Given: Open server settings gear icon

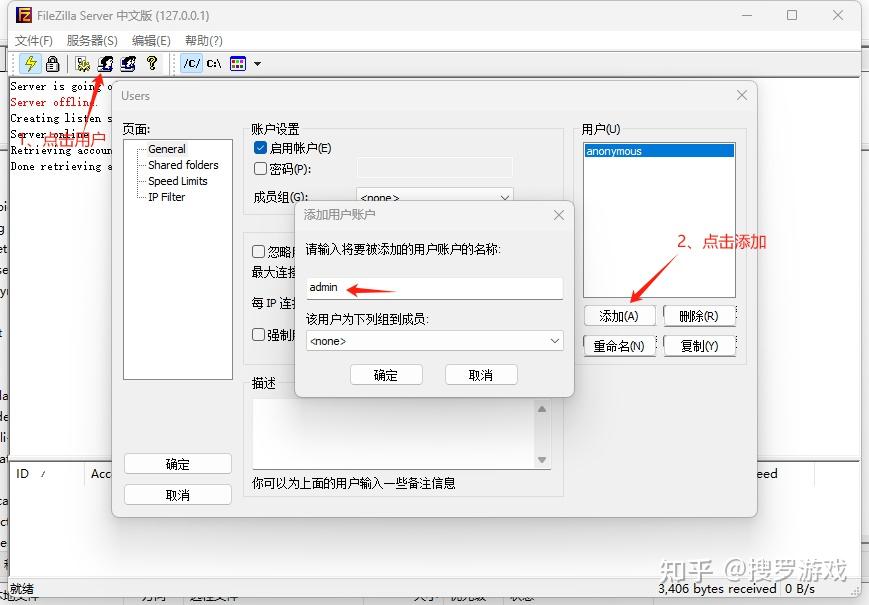Looking at the screenshot, I should point(83,64).
